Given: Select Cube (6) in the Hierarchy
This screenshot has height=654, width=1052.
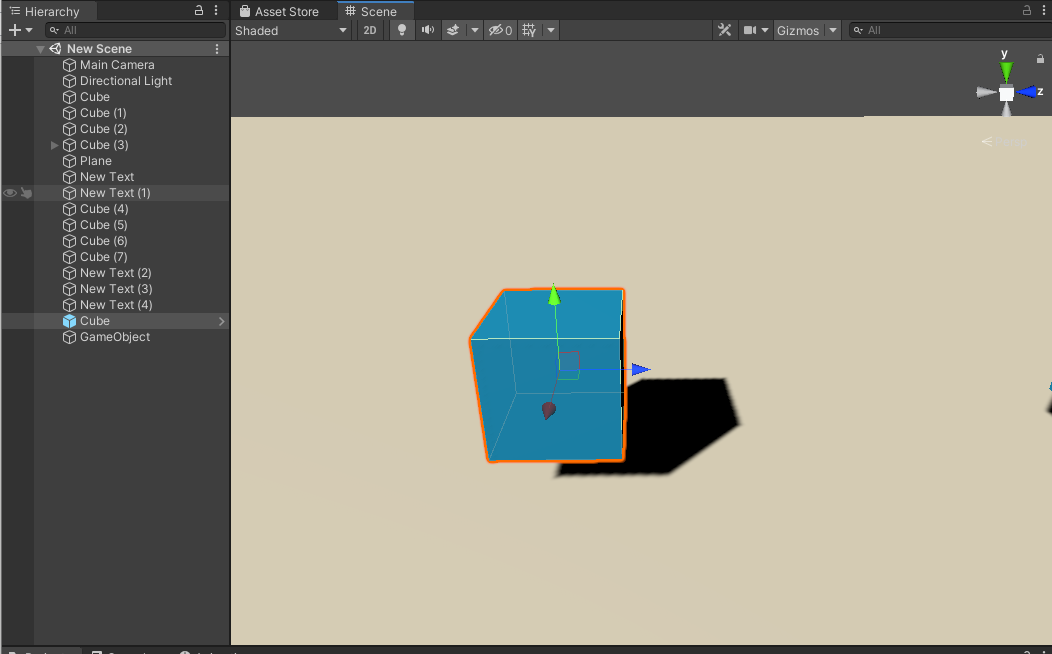Looking at the screenshot, I should tap(104, 241).
